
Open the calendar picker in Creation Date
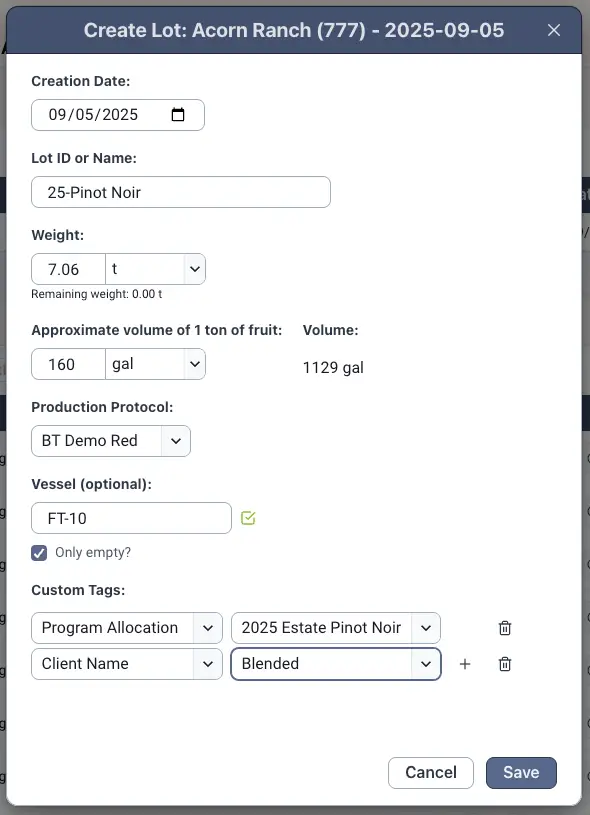(x=178, y=114)
